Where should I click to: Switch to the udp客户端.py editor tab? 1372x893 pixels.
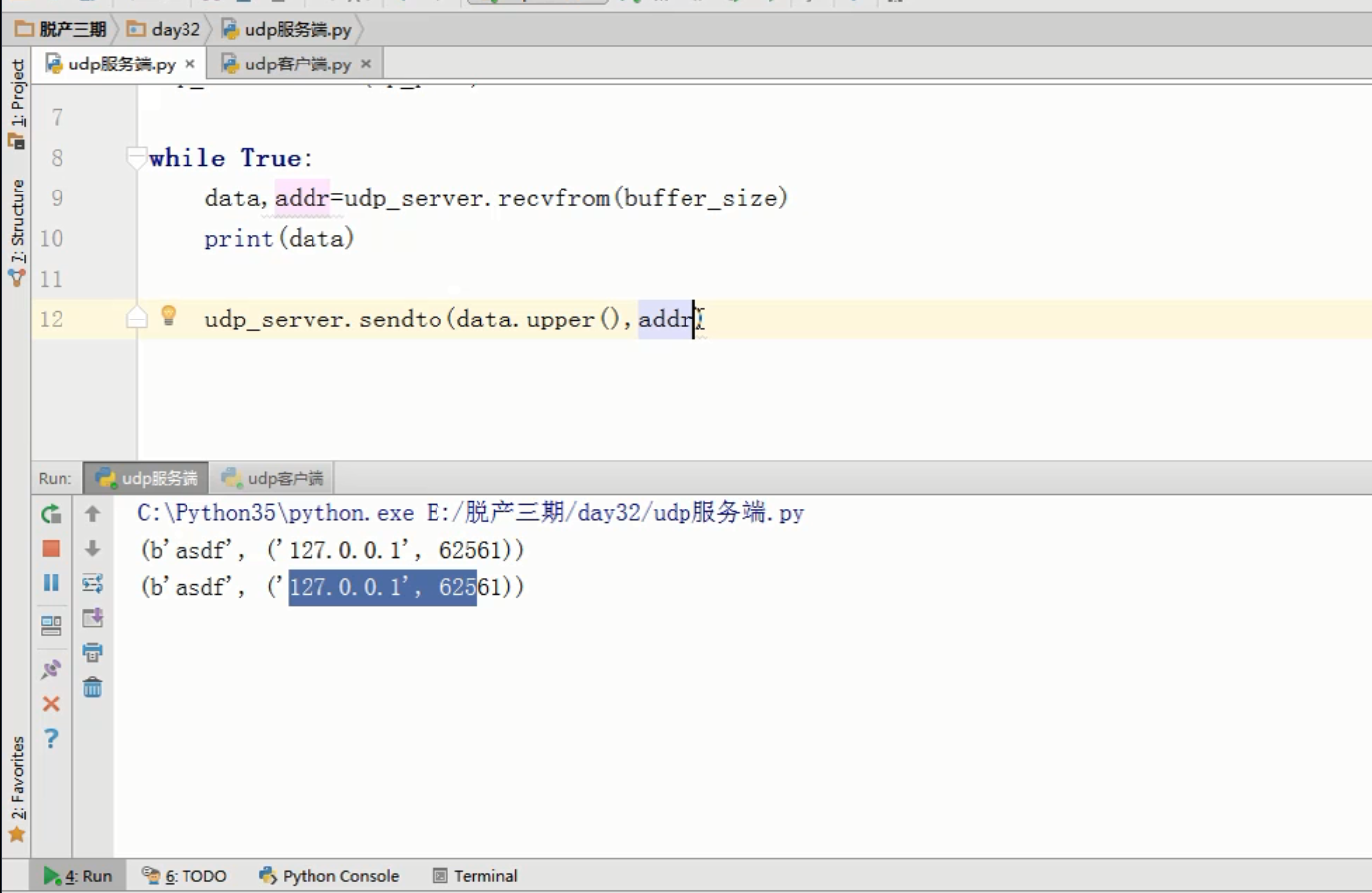[298, 64]
